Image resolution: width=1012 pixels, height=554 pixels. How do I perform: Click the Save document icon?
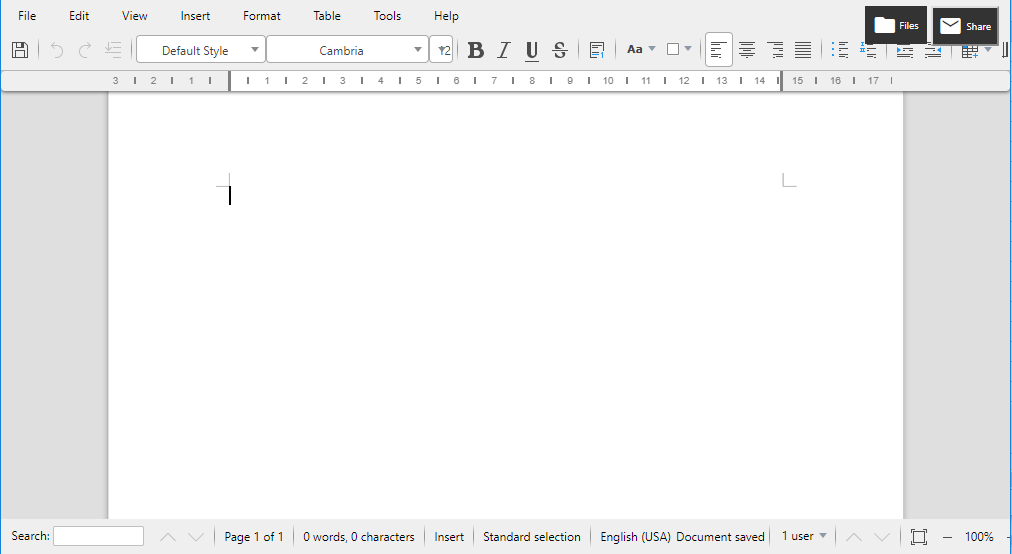(x=20, y=50)
